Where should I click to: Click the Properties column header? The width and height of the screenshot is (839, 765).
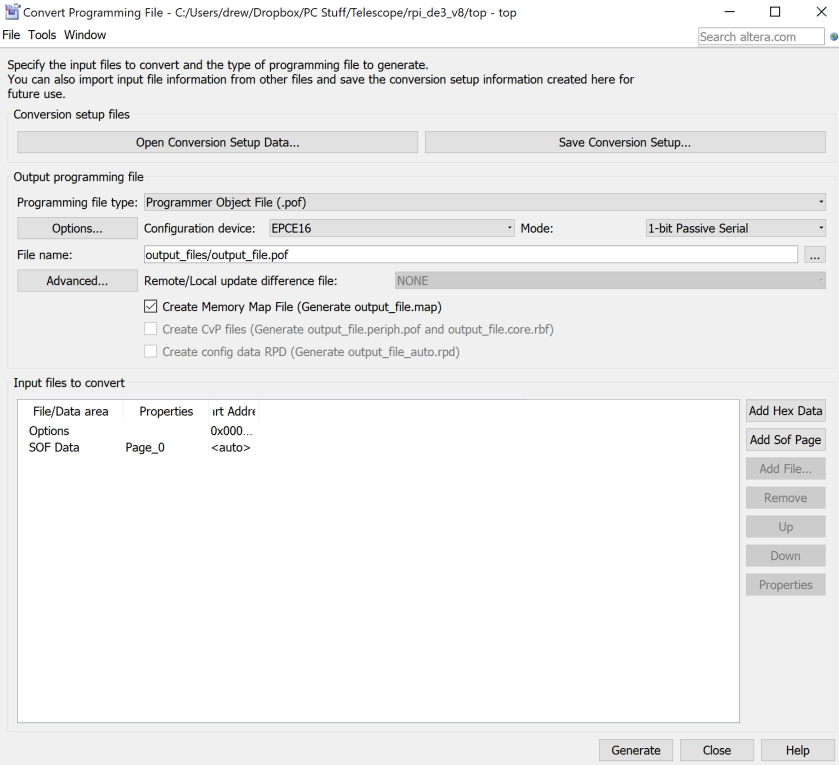[x=166, y=411]
